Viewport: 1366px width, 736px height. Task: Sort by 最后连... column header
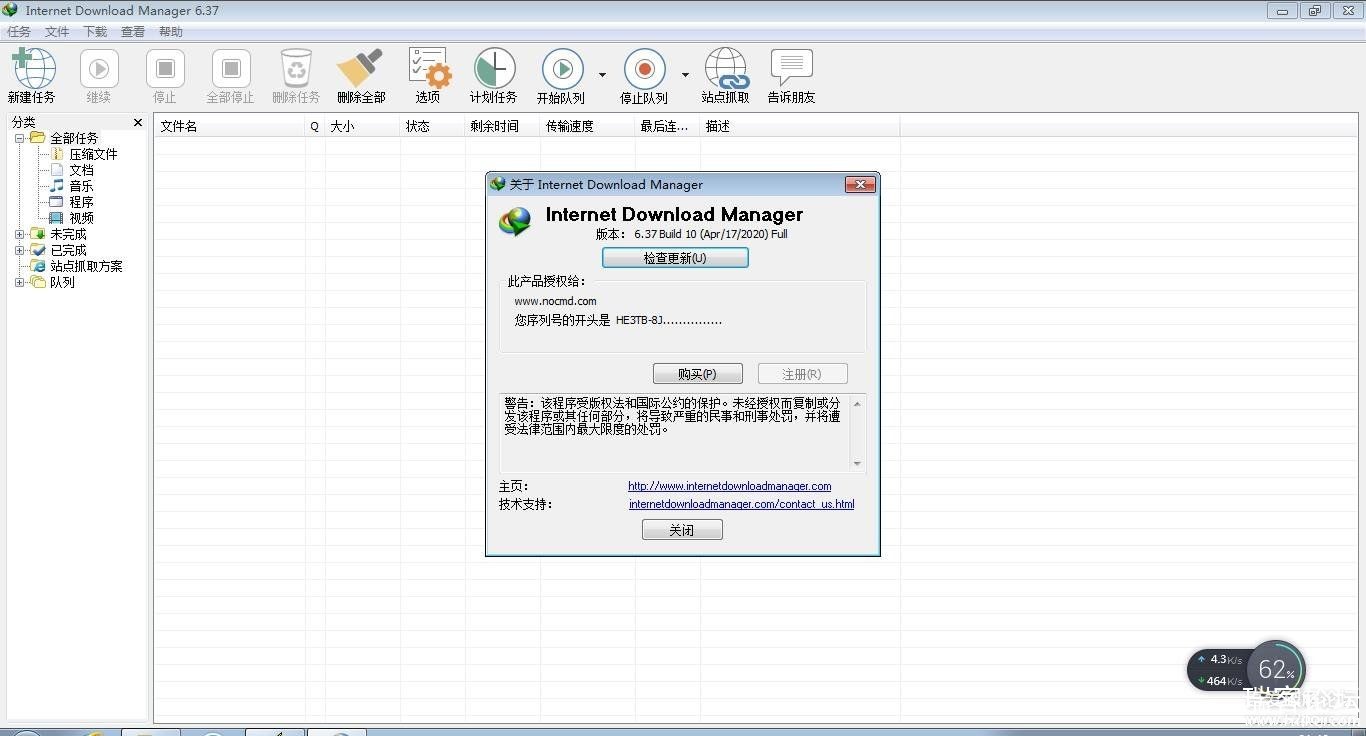click(x=668, y=126)
